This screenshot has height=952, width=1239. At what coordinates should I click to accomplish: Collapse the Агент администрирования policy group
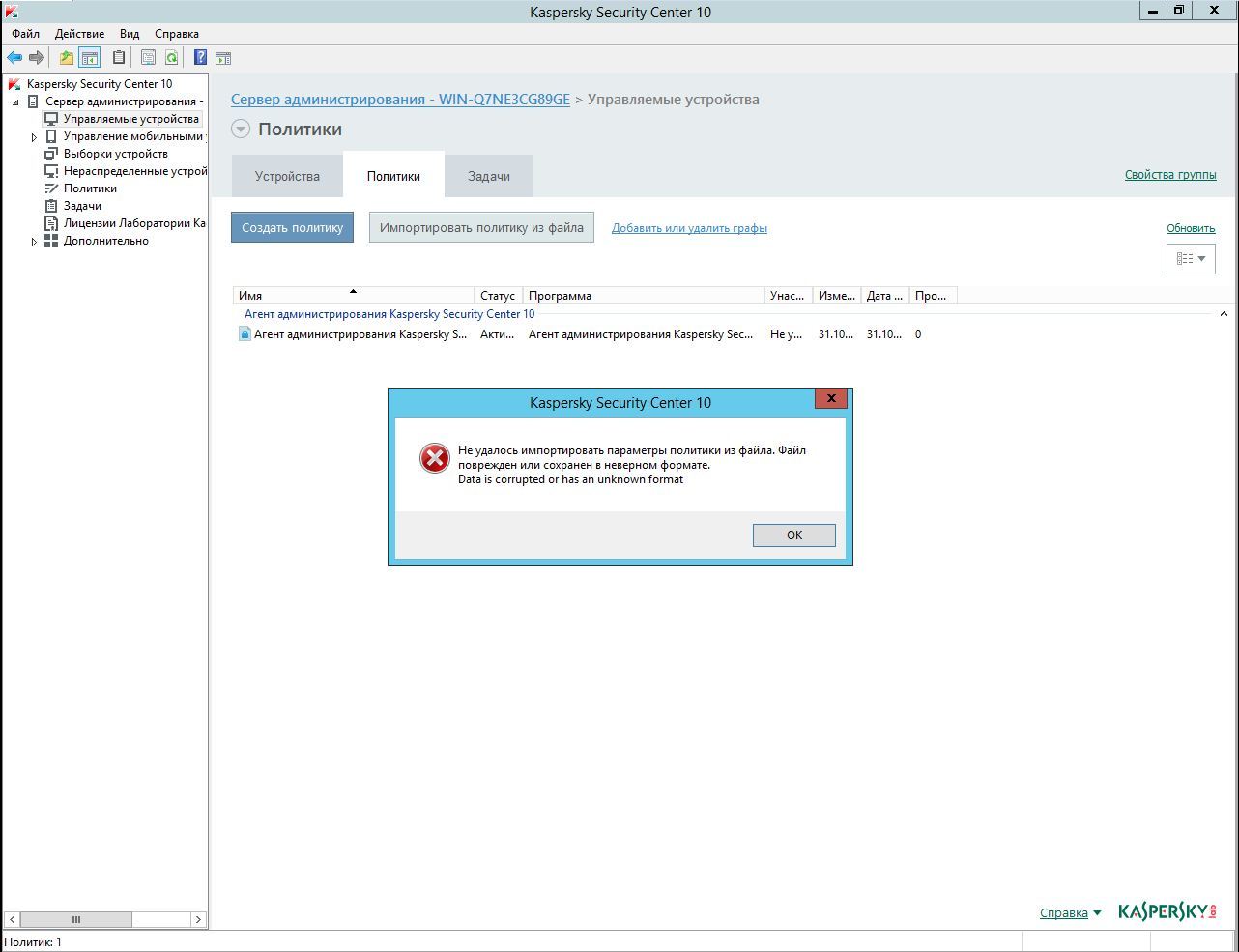click(x=1224, y=314)
